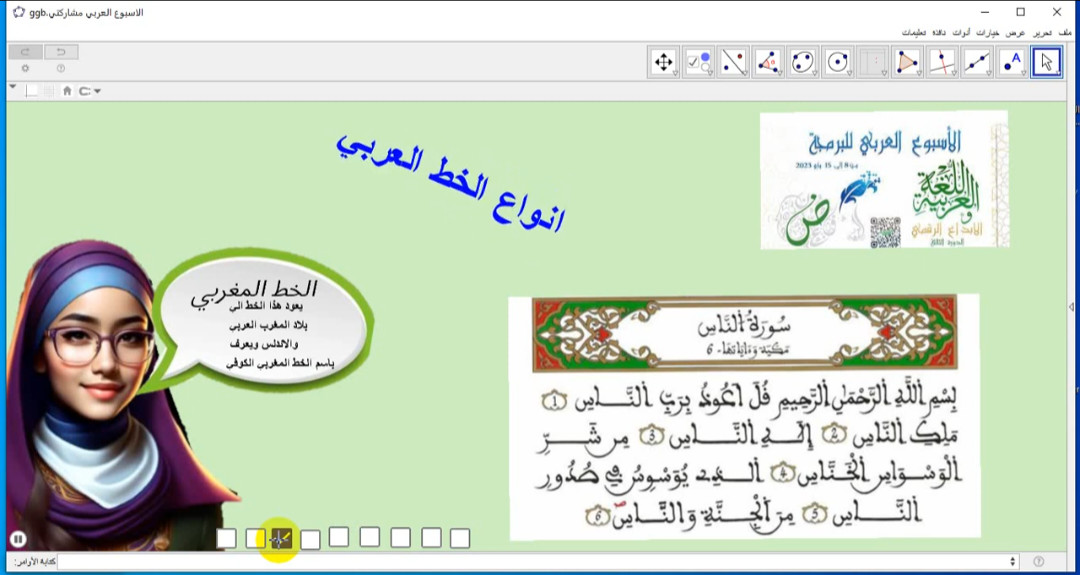Open the خيارات (Options) menu

point(989,33)
